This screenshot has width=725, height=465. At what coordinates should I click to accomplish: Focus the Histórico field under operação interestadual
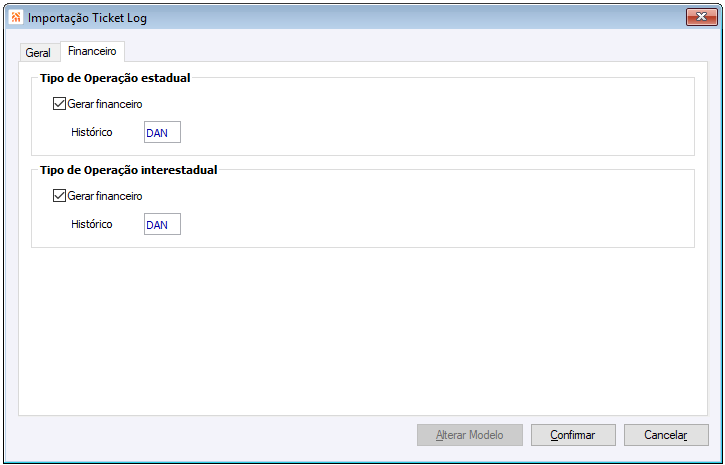pos(162,225)
